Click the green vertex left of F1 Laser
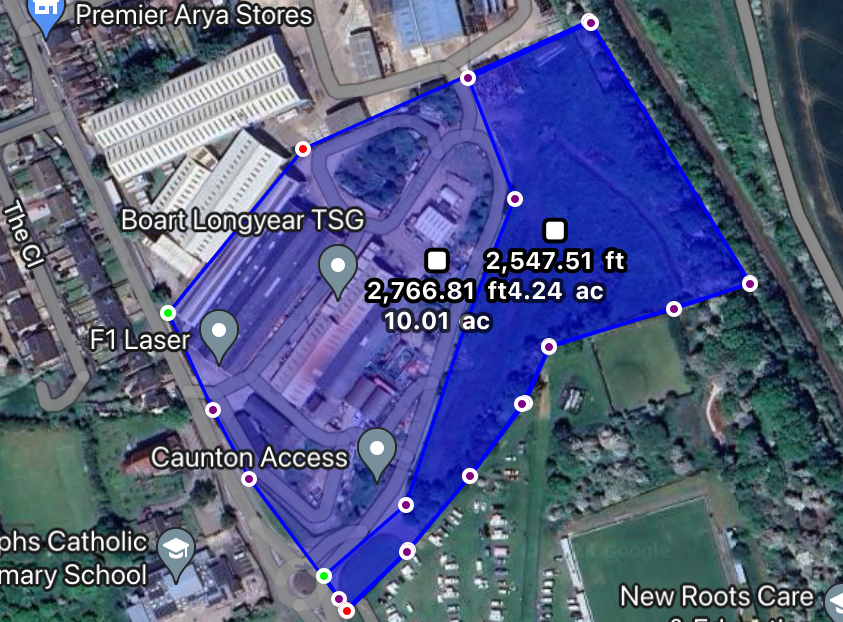The height and width of the screenshot is (622, 843). click(x=168, y=313)
